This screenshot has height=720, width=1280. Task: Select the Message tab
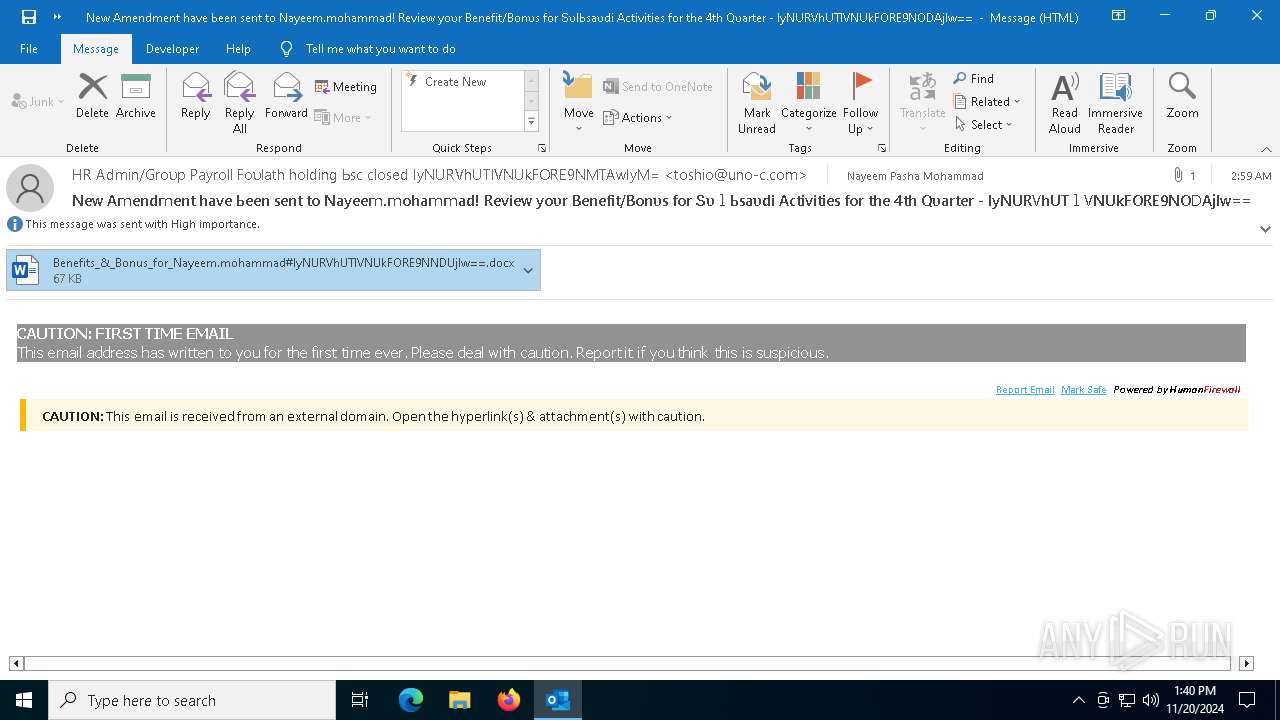coord(96,49)
